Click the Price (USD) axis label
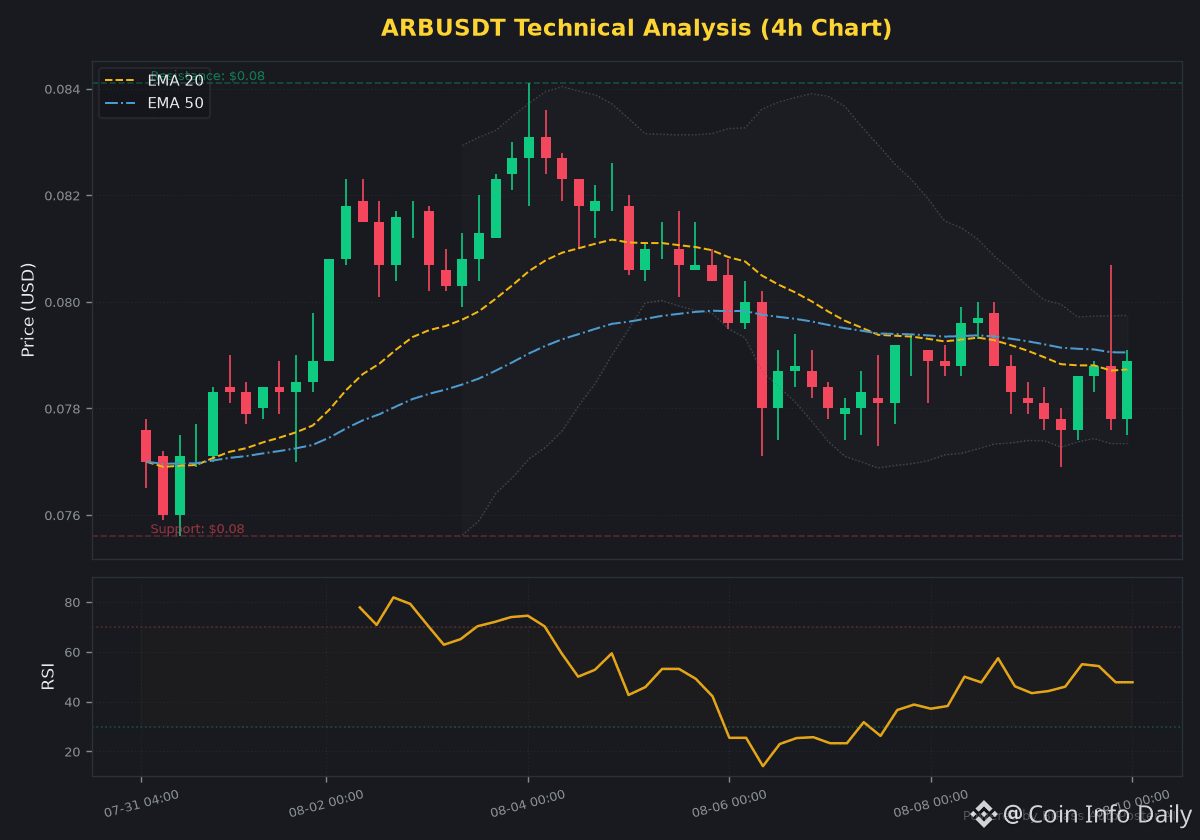The image size is (1200, 840). 29,309
